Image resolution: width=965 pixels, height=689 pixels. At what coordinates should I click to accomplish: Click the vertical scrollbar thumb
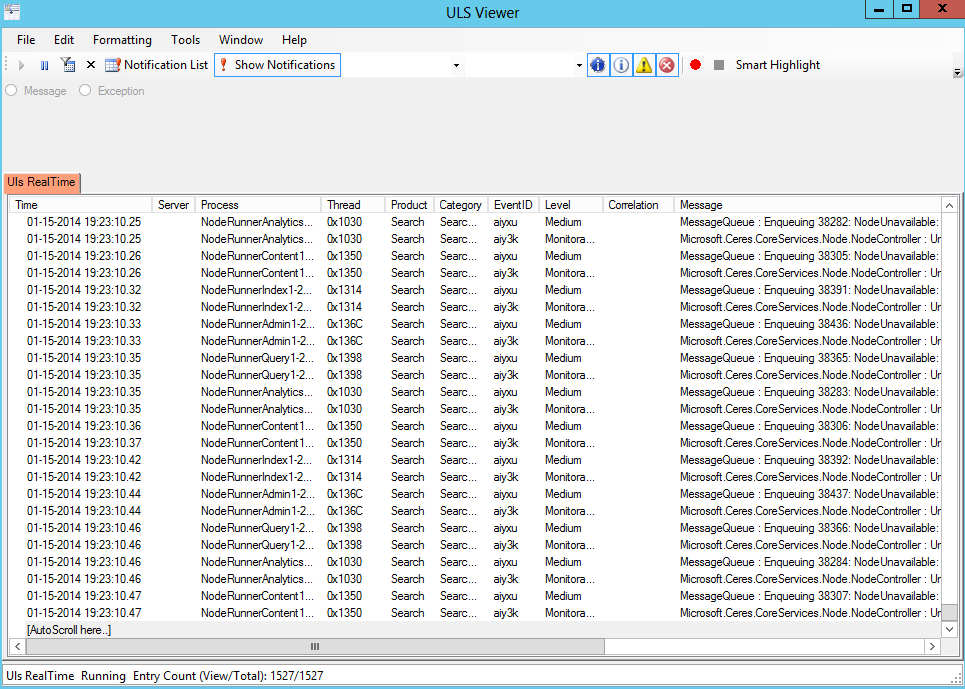pyautogui.click(x=950, y=611)
